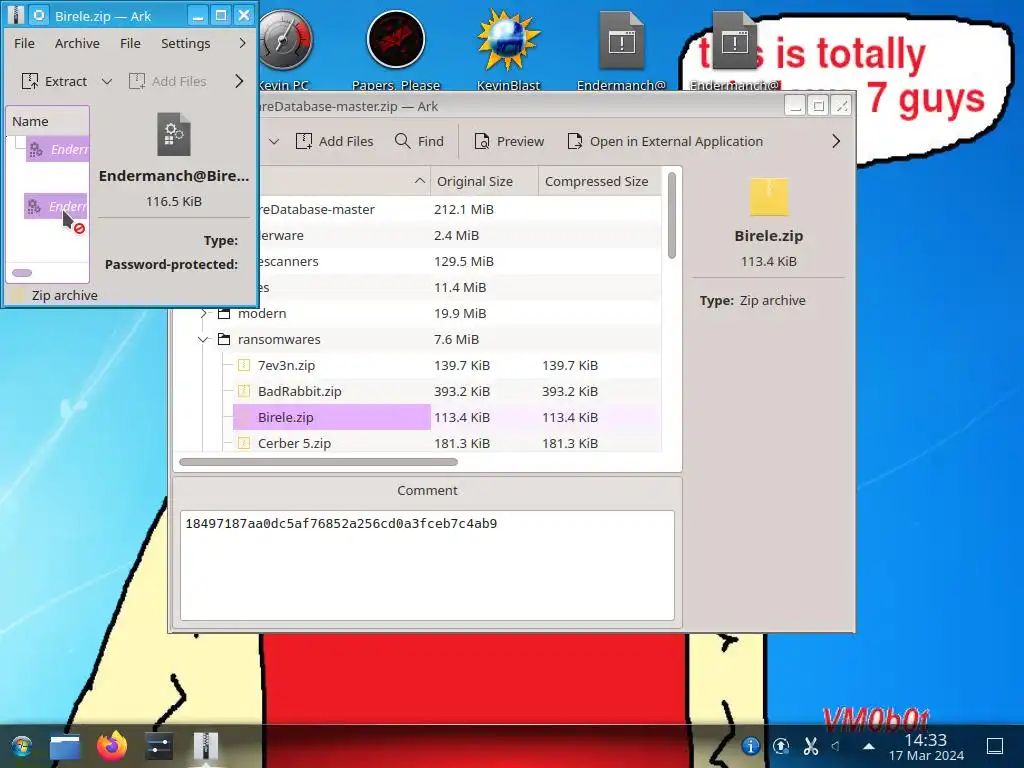Open the start menu button on the taskbar
Screen dimensions: 1024x768
click(22, 746)
